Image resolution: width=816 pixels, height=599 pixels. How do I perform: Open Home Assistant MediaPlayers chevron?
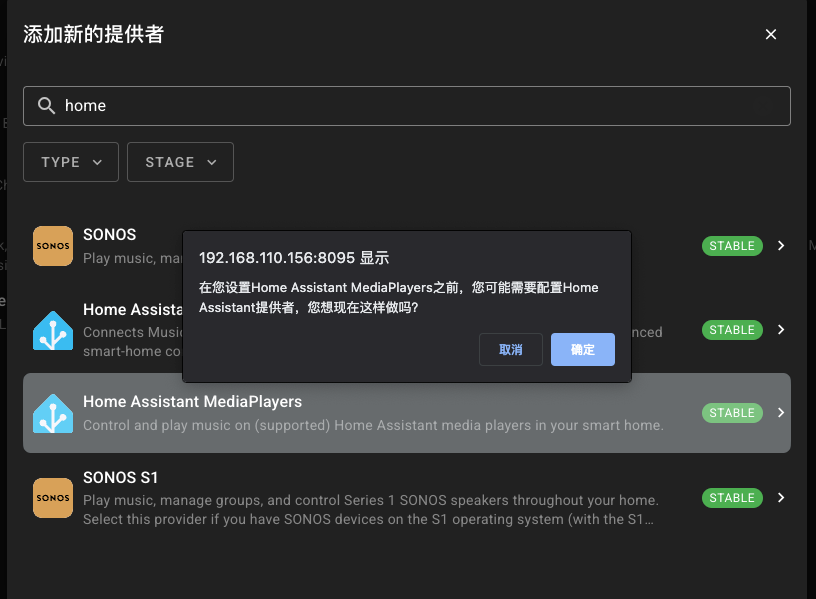pos(781,413)
